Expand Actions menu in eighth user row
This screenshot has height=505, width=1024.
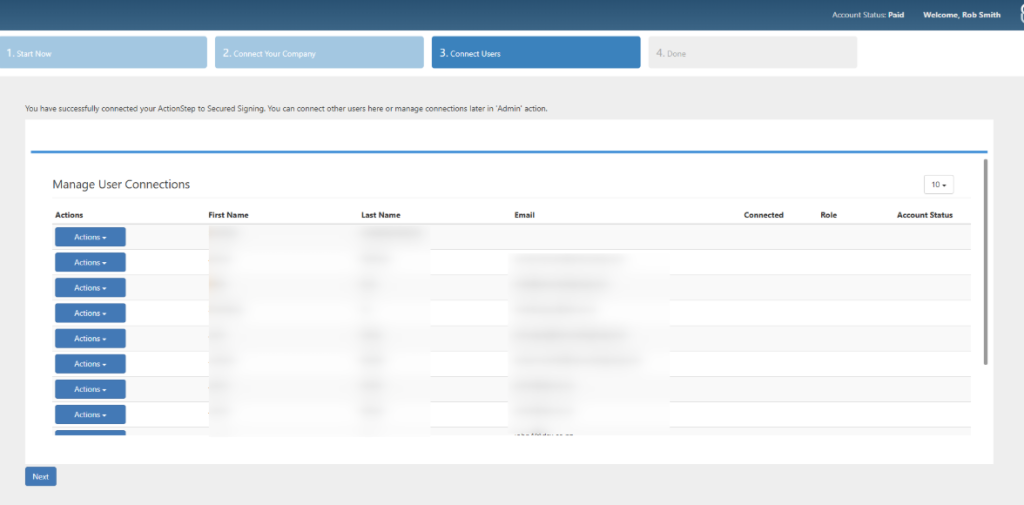(90, 415)
